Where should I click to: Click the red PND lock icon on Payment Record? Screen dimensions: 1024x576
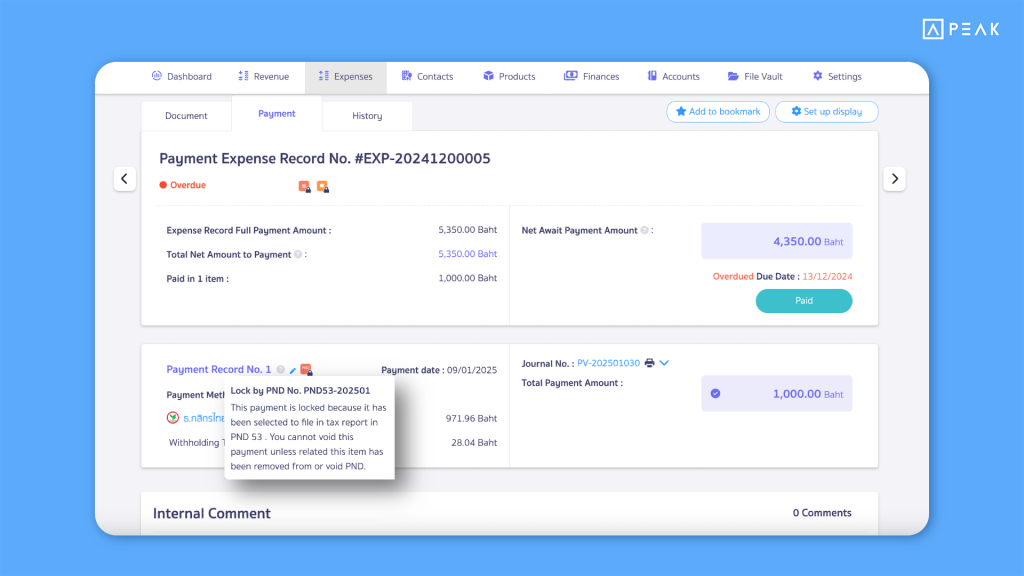[307, 368]
